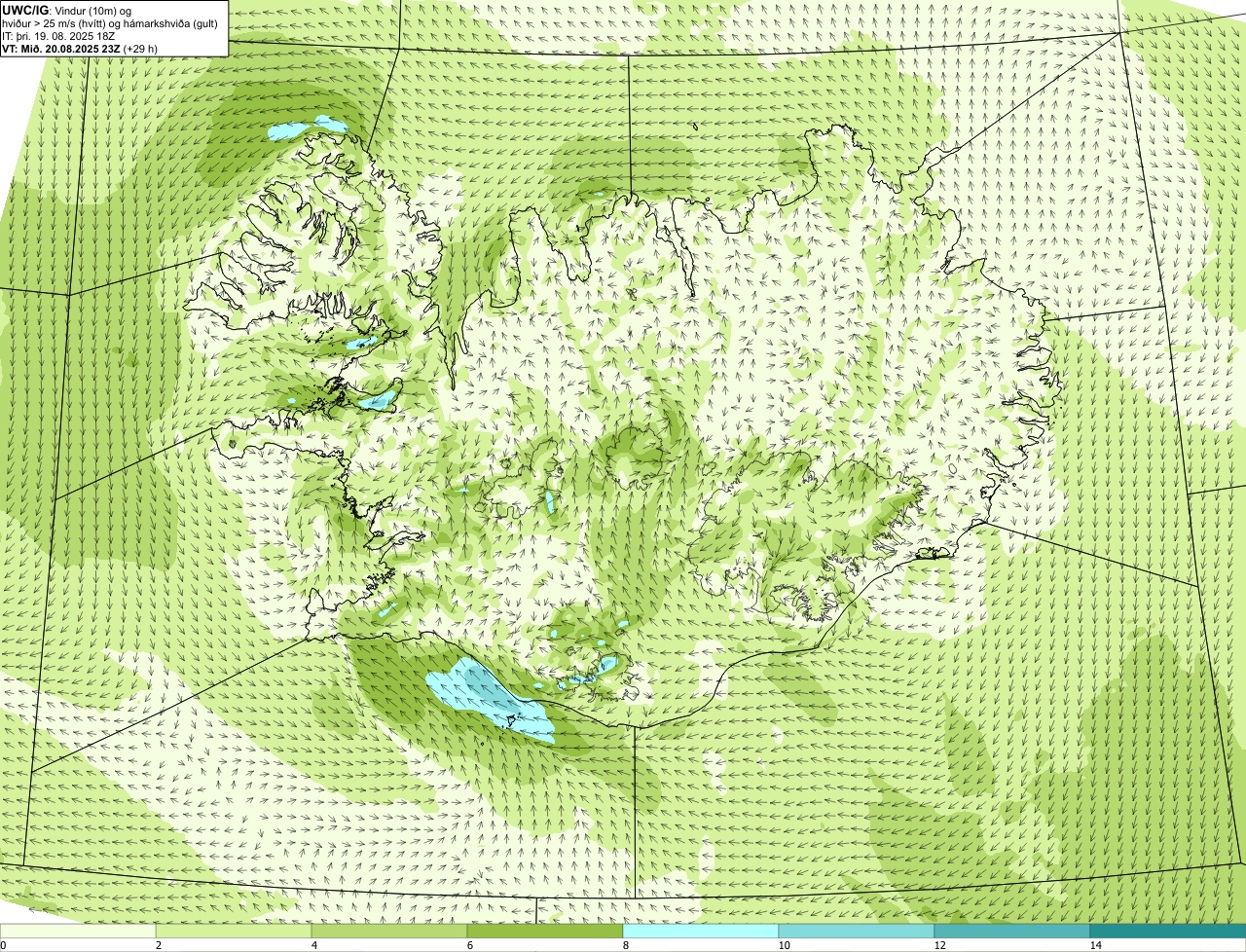
Task: Click the 0–2 m/s pale legend swatch
Action: point(78,931)
